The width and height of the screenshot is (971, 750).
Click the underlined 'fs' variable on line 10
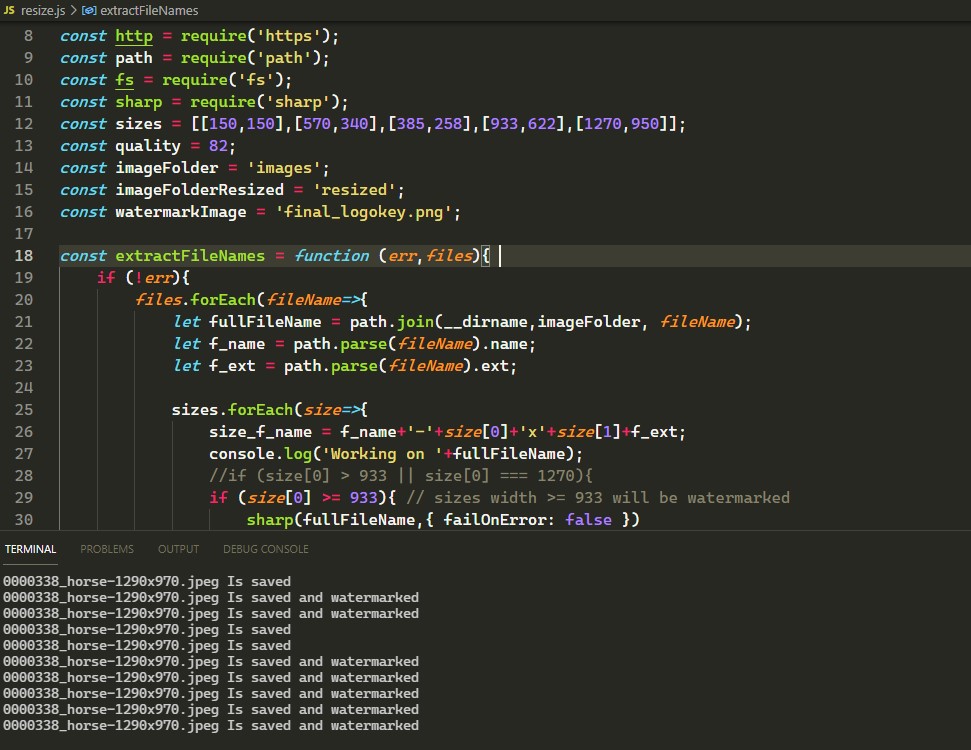coord(124,80)
